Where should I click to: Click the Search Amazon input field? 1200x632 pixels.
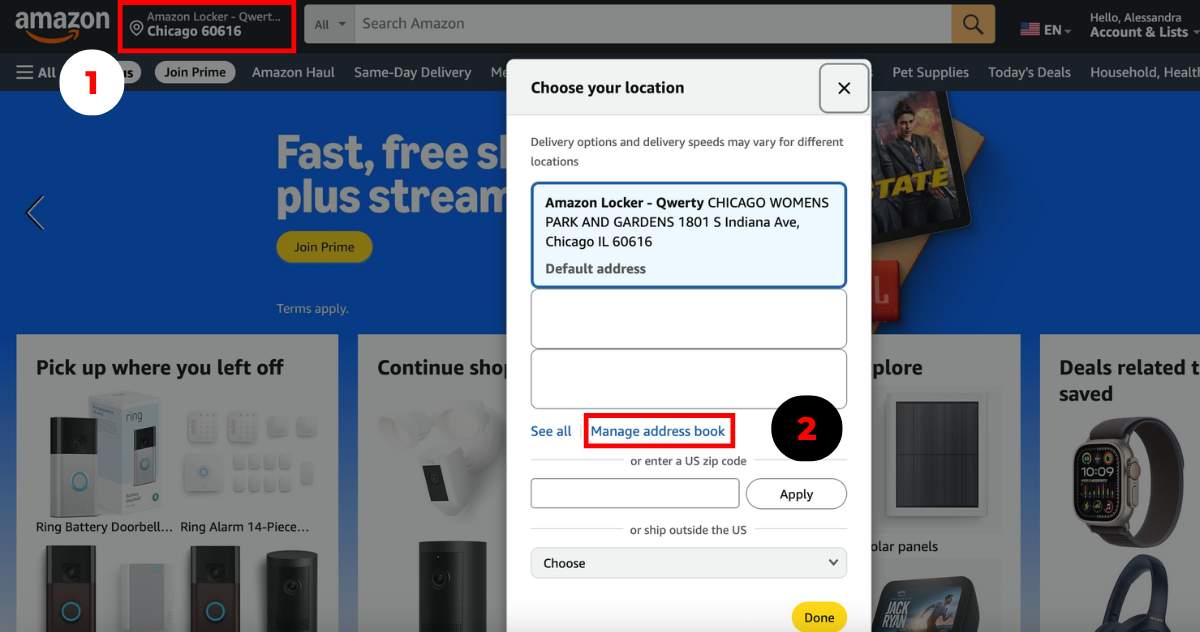click(652, 24)
